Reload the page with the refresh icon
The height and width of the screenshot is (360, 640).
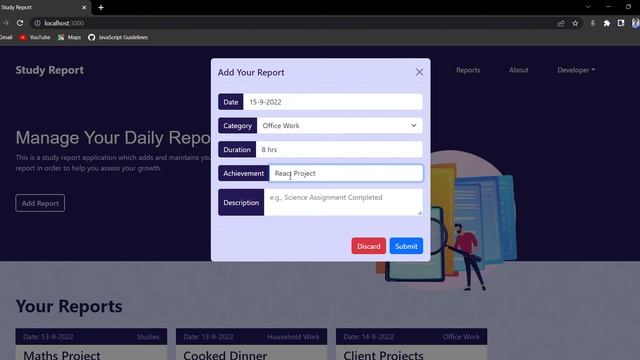coord(20,23)
